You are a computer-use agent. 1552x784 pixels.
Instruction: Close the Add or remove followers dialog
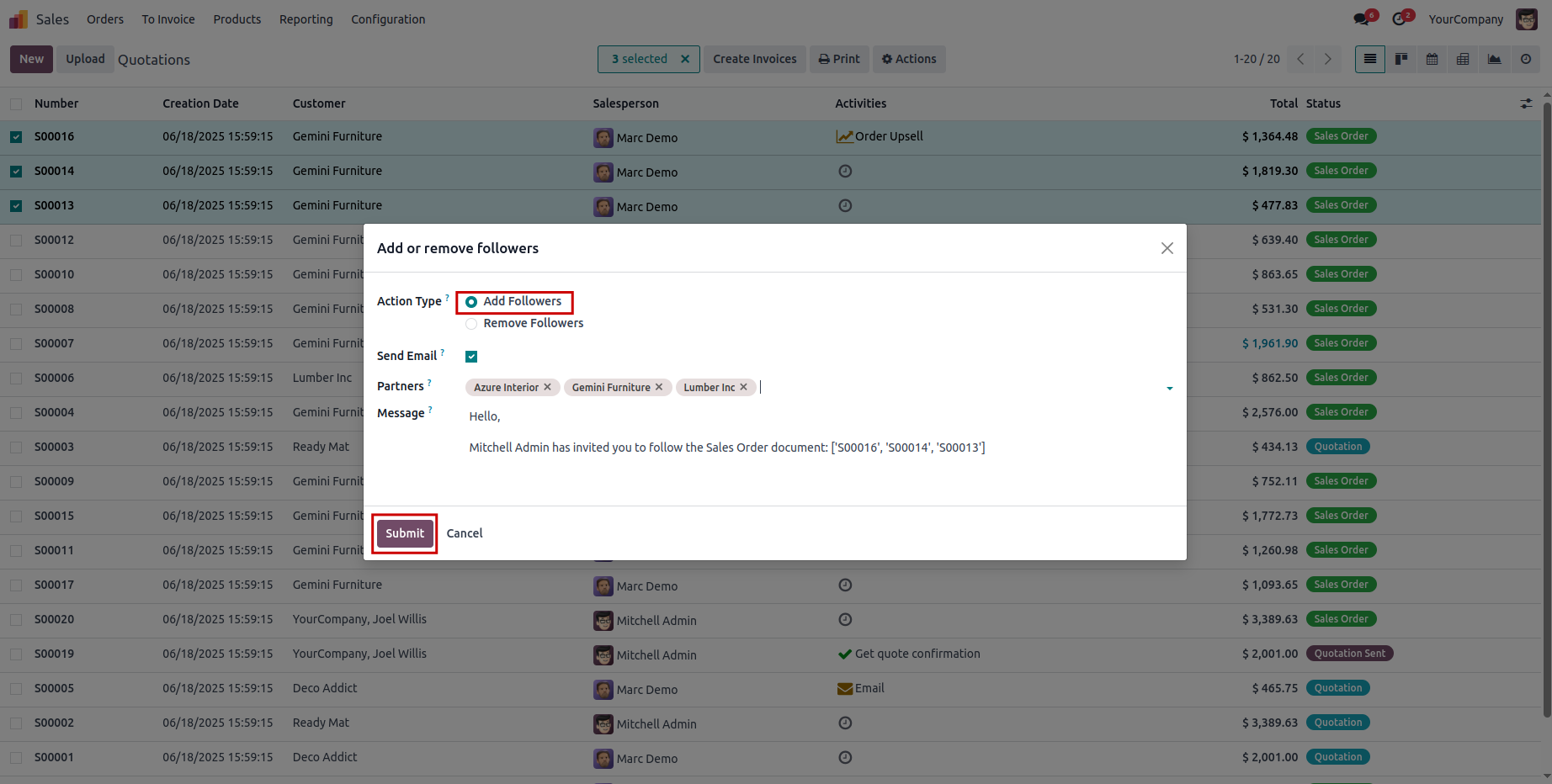tap(1167, 248)
